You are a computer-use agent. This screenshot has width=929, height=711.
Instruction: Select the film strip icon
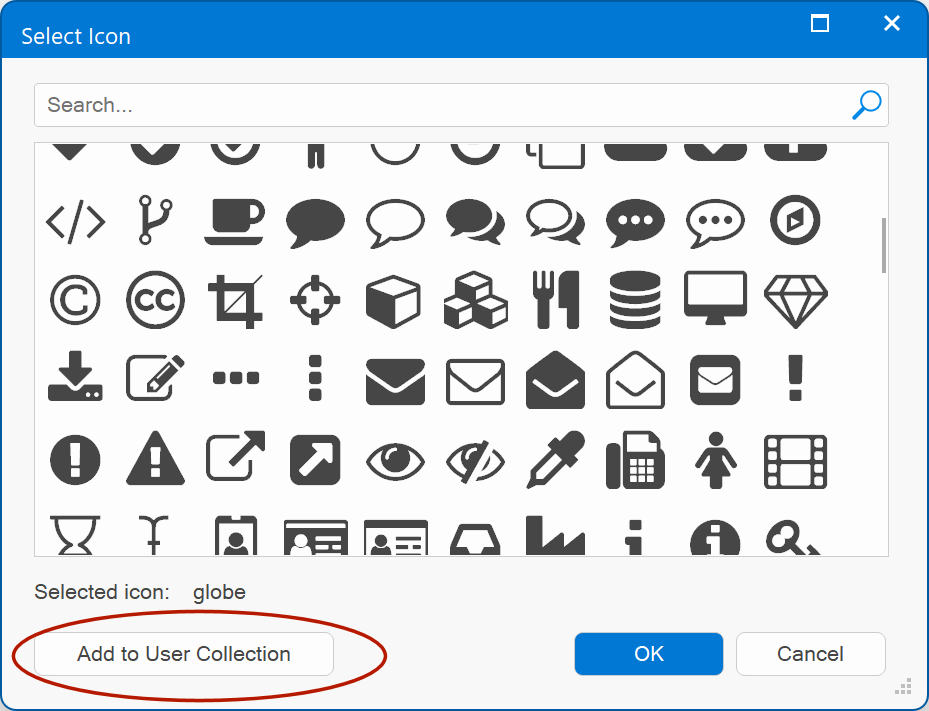click(795, 460)
